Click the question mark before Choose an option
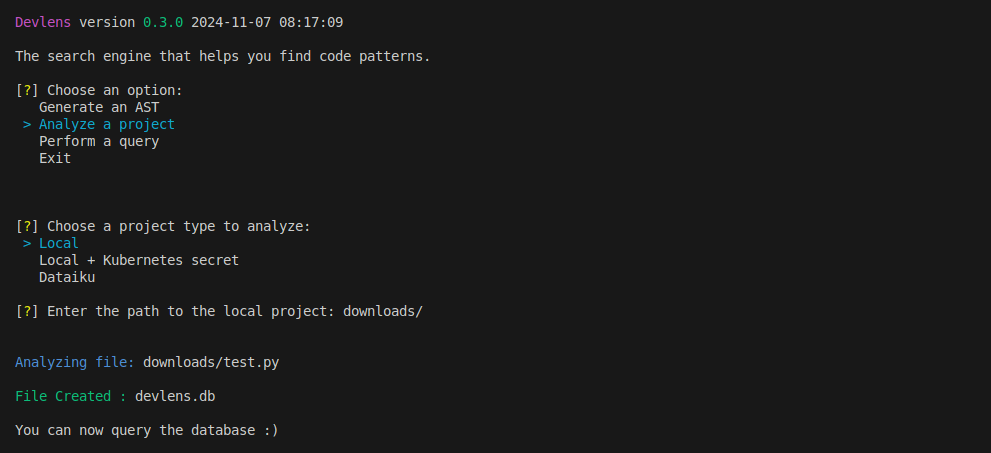Viewport: 991px width, 453px height. point(27,90)
